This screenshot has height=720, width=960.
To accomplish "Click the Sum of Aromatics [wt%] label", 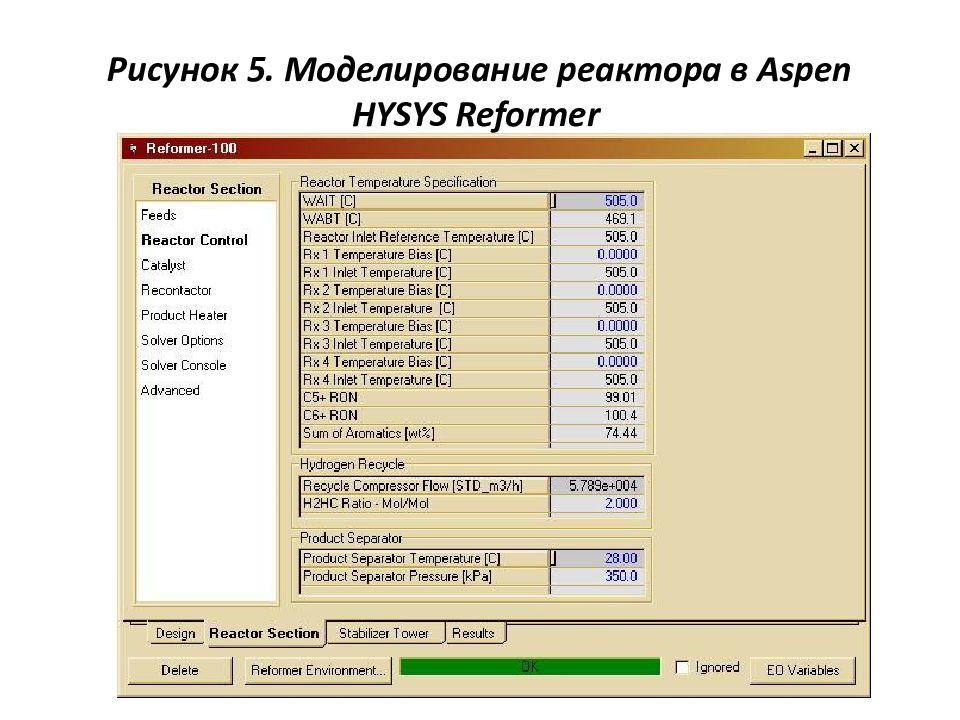I will click(x=369, y=433).
